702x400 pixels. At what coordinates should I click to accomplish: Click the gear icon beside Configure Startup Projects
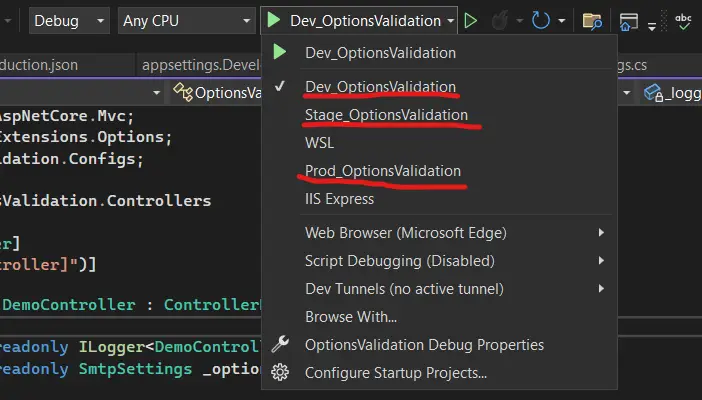[x=281, y=373]
